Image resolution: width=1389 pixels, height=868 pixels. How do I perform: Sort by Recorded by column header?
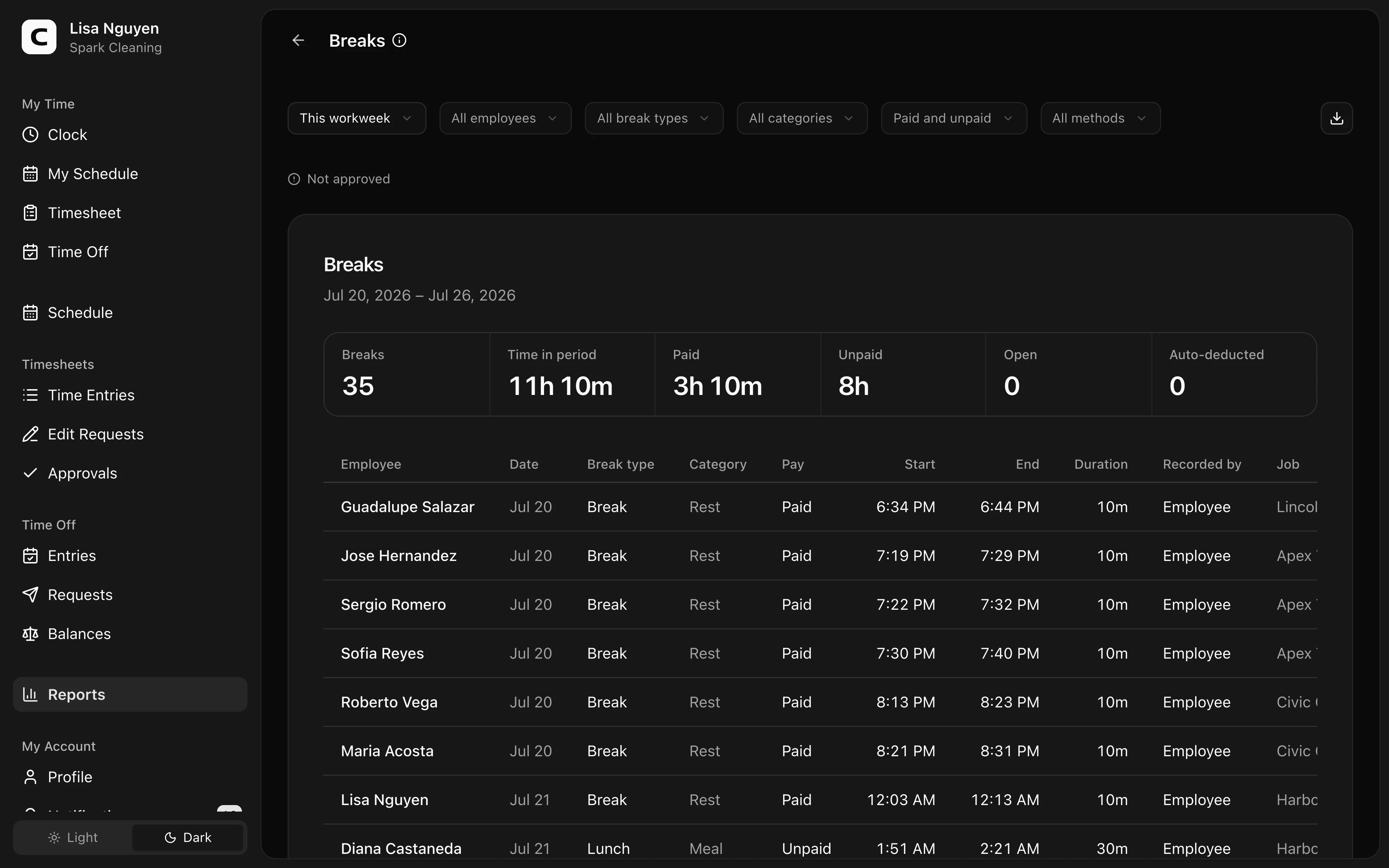[x=1202, y=464]
